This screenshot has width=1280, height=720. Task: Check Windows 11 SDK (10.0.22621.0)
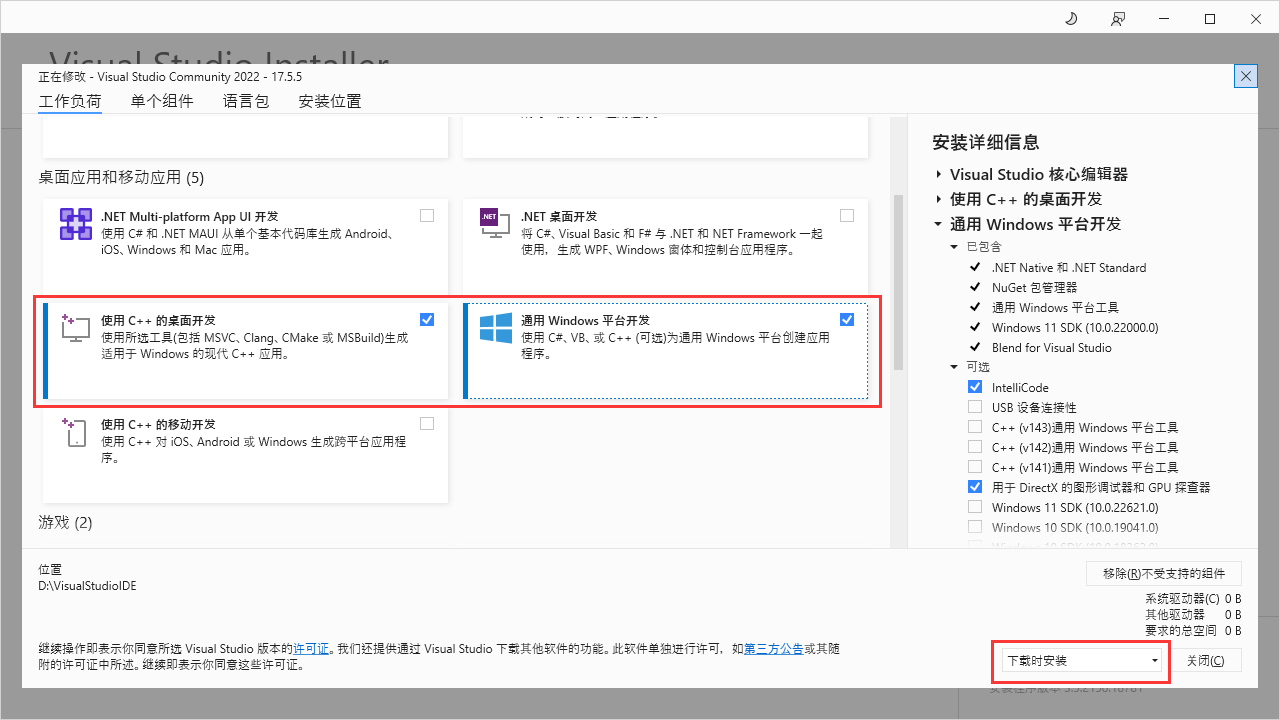point(975,507)
